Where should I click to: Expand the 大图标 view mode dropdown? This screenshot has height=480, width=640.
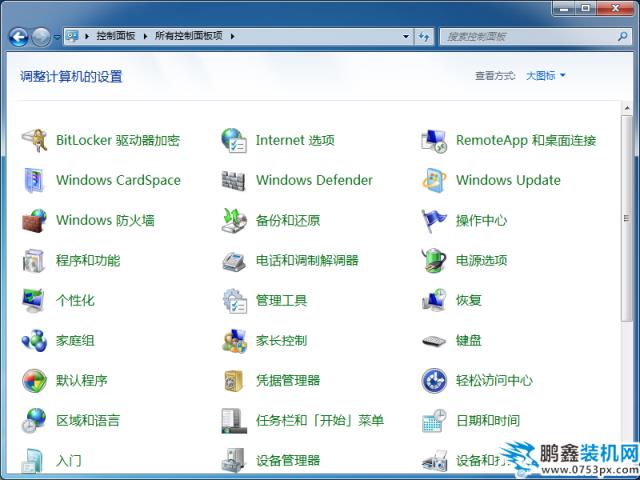coord(546,75)
